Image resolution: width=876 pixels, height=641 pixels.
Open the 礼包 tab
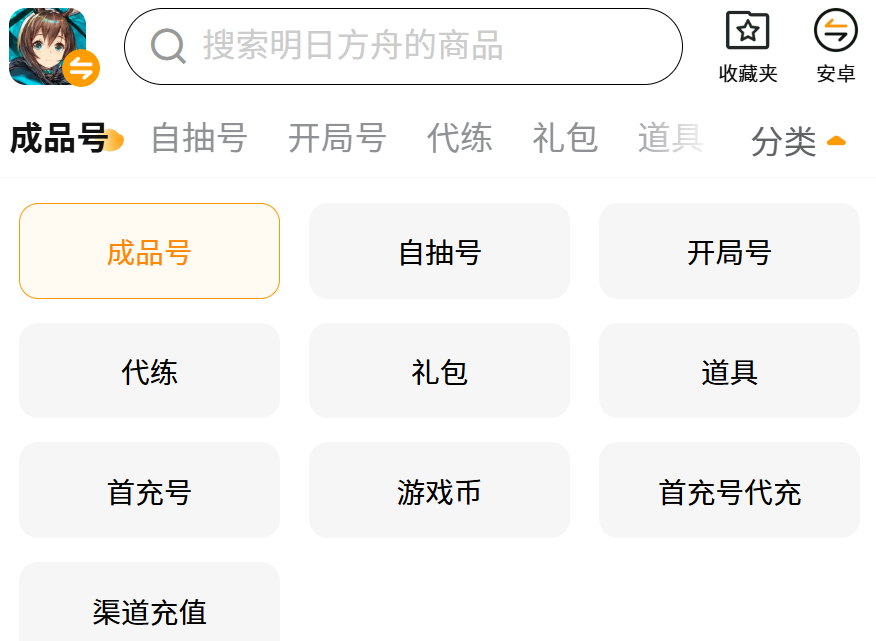click(x=565, y=138)
